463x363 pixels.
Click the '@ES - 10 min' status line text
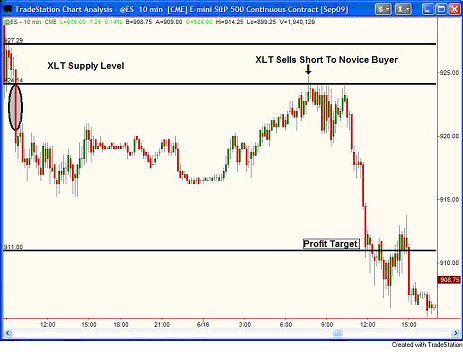click(x=22, y=22)
